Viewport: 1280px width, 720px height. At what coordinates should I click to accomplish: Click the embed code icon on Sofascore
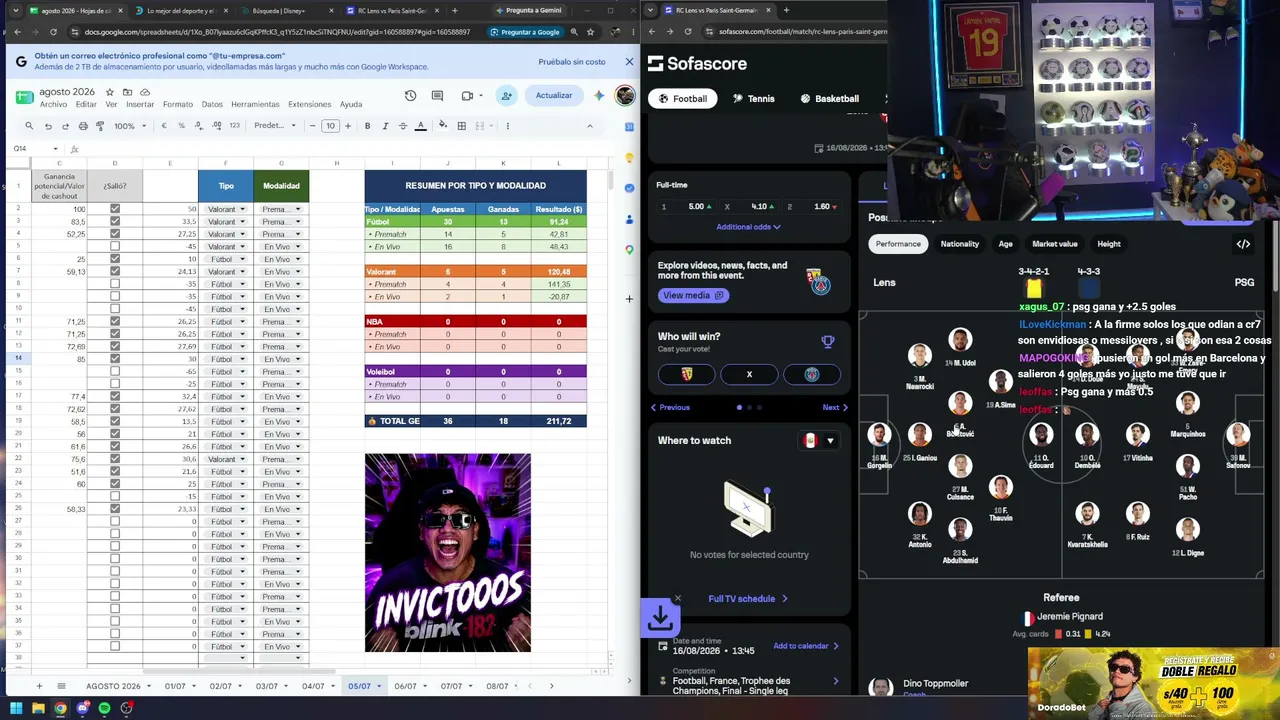(1243, 244)
